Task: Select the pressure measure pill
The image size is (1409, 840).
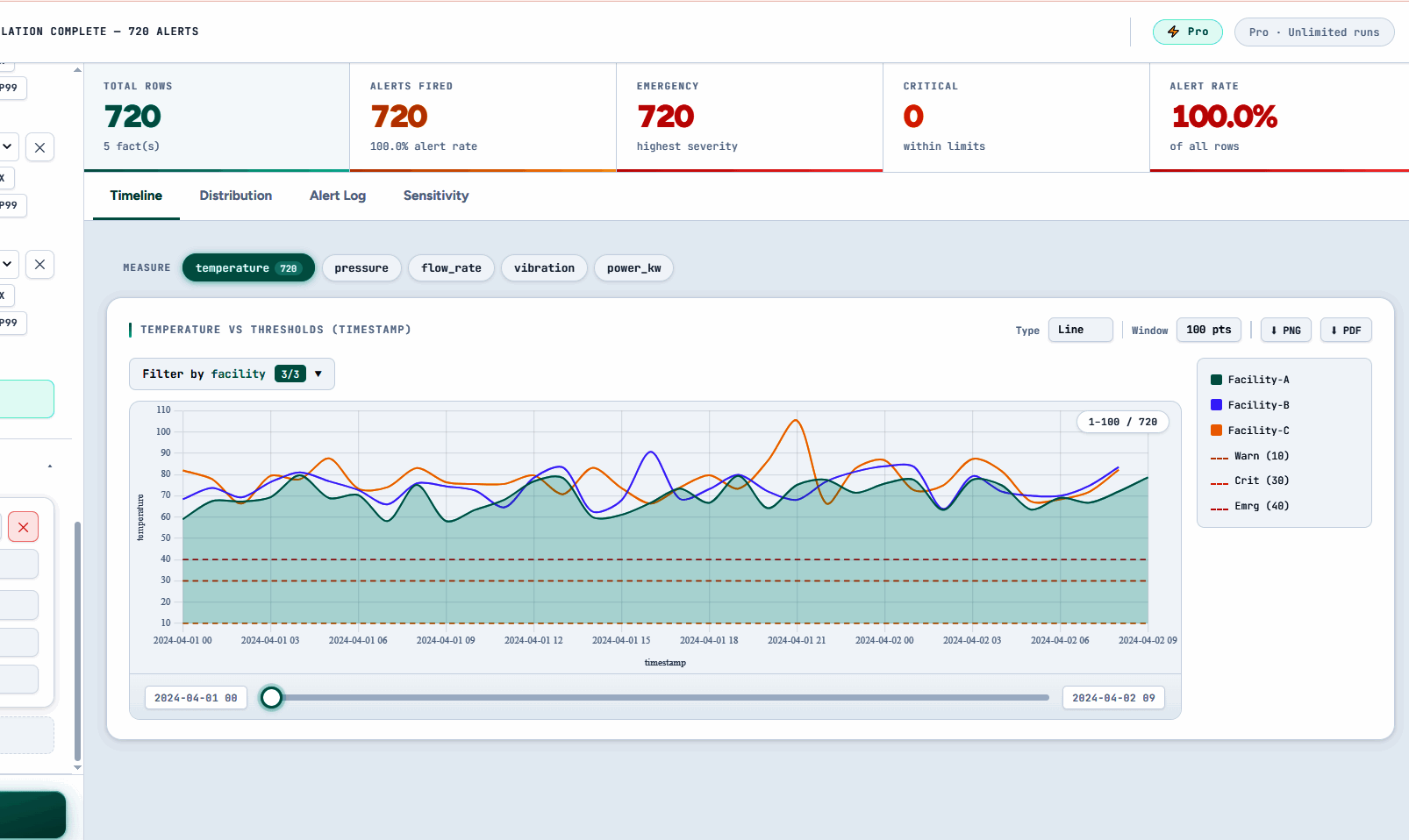Action: [361, 268]
